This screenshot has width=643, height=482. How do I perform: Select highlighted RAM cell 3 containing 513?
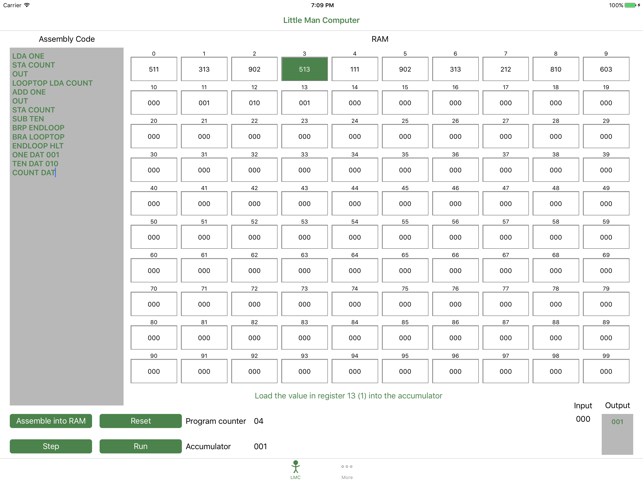[x=304, y=69]
